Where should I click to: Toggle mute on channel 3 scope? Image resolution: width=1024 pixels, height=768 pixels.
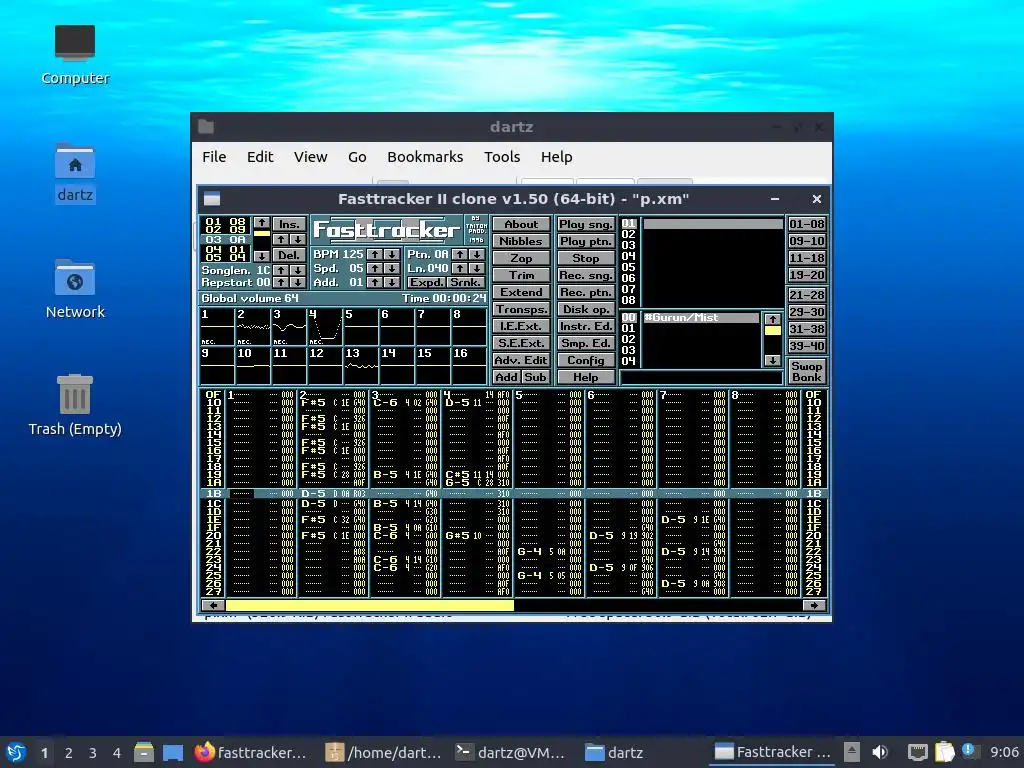[x=289, y=327]
